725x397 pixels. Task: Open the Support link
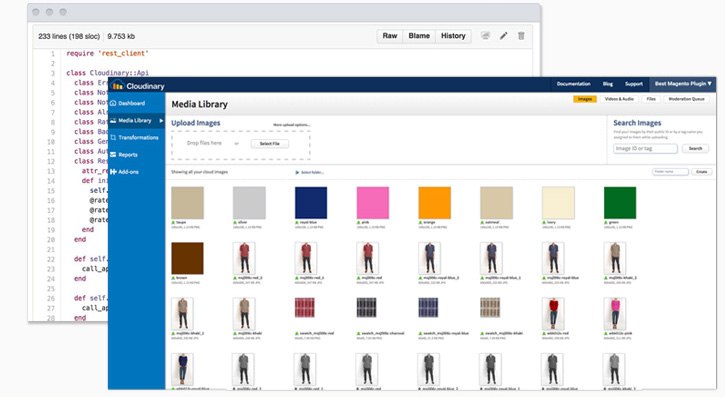tap(634, 84)
